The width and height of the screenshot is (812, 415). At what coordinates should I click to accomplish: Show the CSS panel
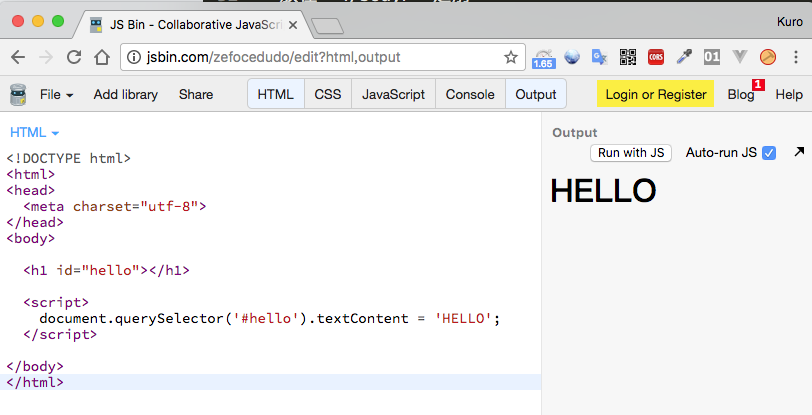(x=328, y=94)
